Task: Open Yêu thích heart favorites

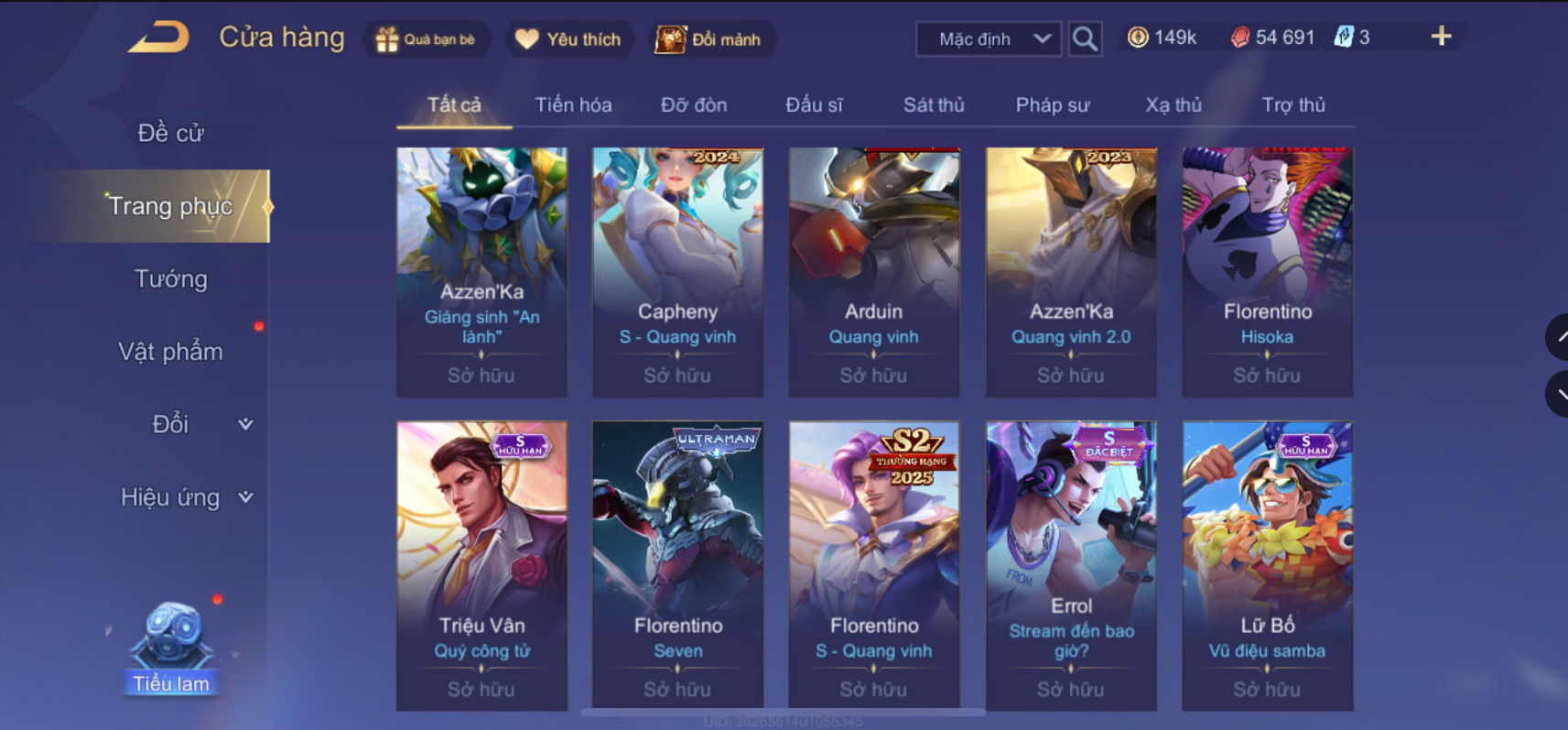Action: [x=568, y=39]
